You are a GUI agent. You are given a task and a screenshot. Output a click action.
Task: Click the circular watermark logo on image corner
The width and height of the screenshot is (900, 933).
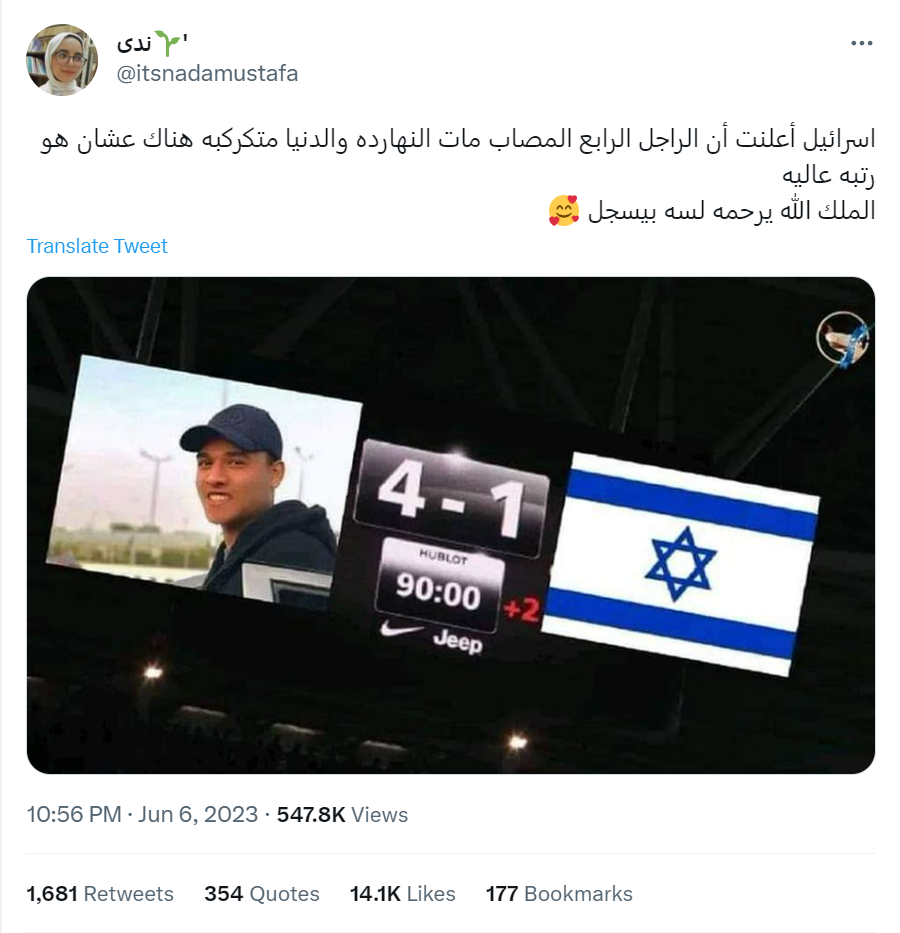[x=842, y=338]
